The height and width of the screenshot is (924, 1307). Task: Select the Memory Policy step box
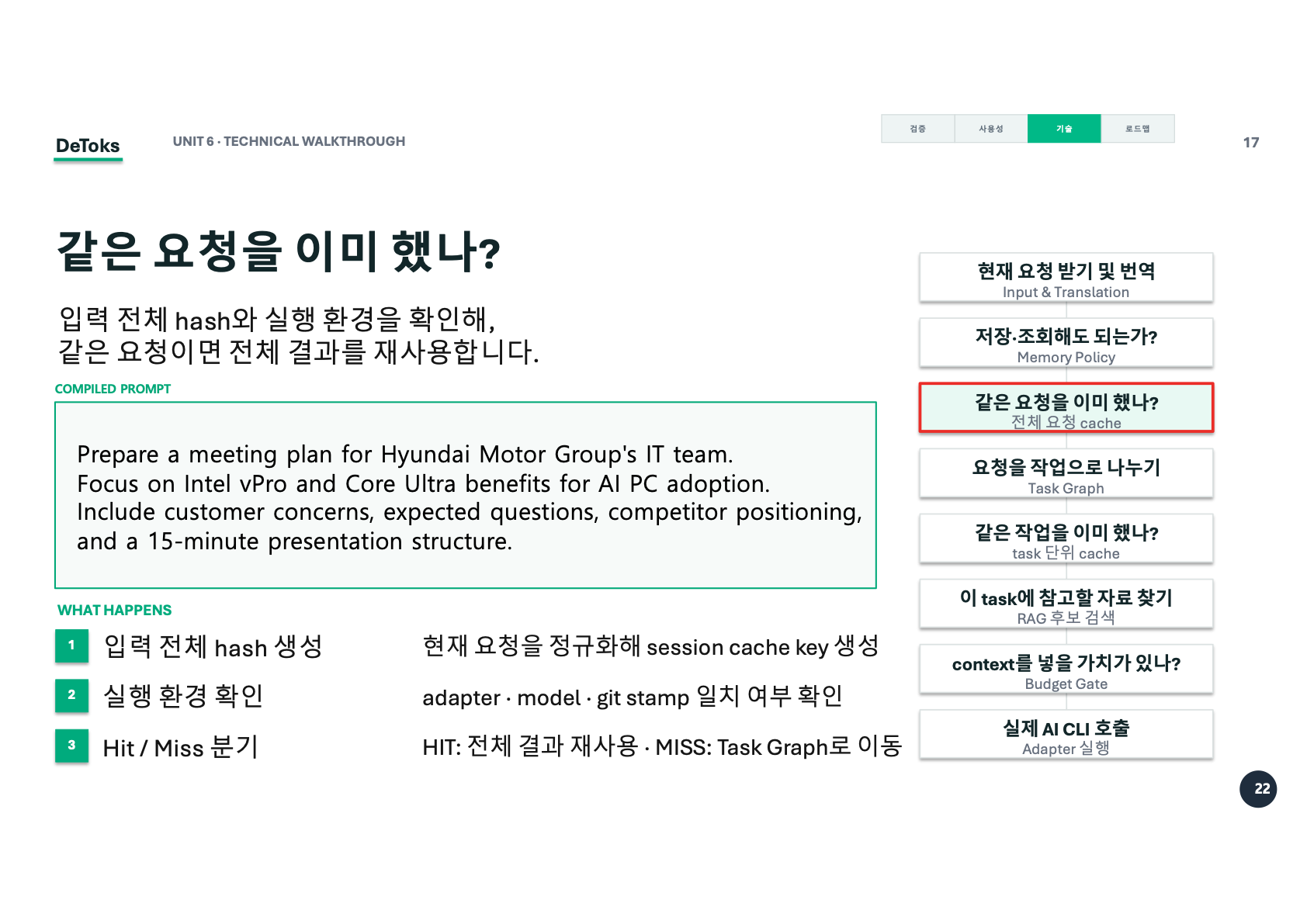tap(1066, 343)
